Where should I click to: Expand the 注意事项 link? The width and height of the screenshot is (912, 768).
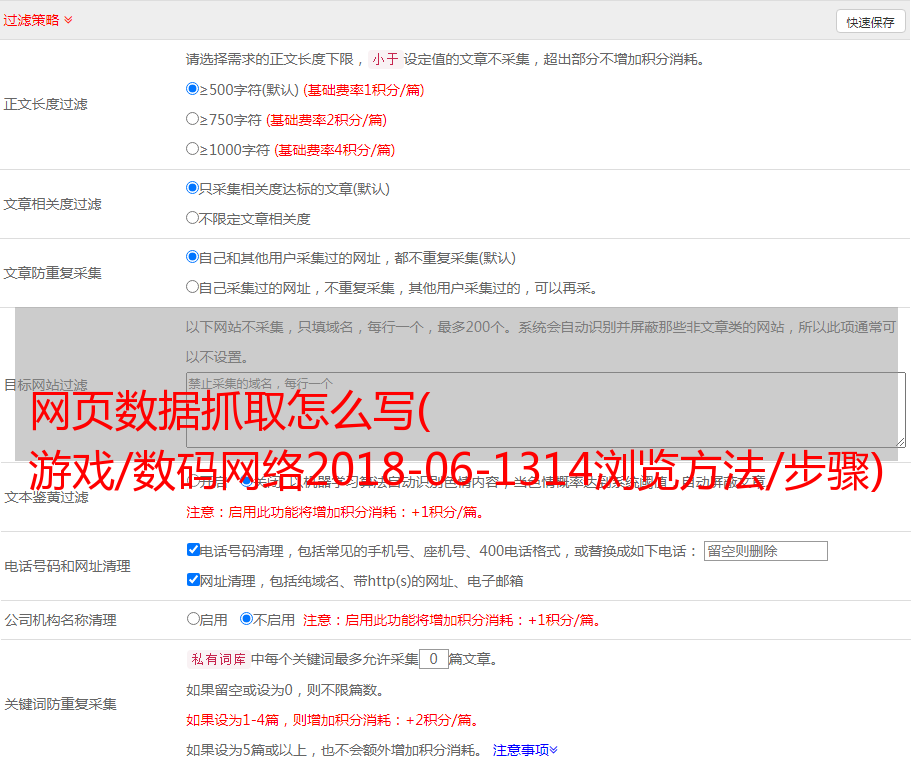coord(525,751)
